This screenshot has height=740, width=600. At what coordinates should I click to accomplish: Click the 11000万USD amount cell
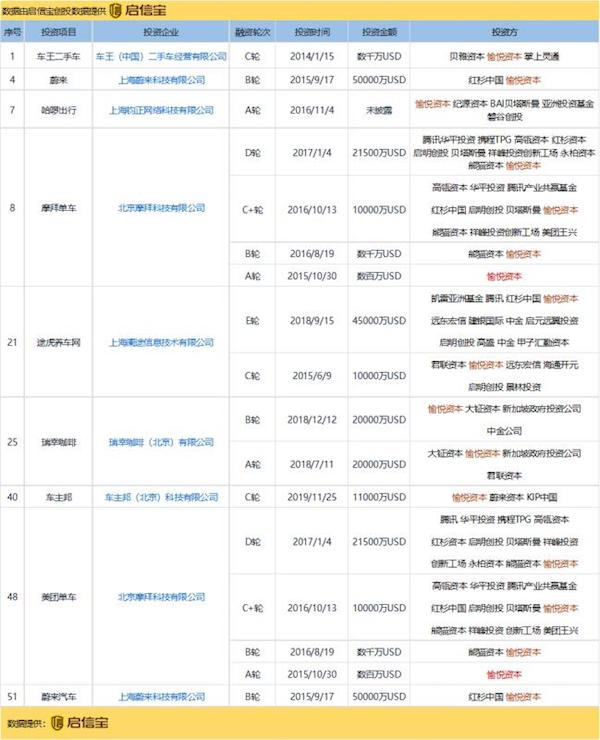379,497
